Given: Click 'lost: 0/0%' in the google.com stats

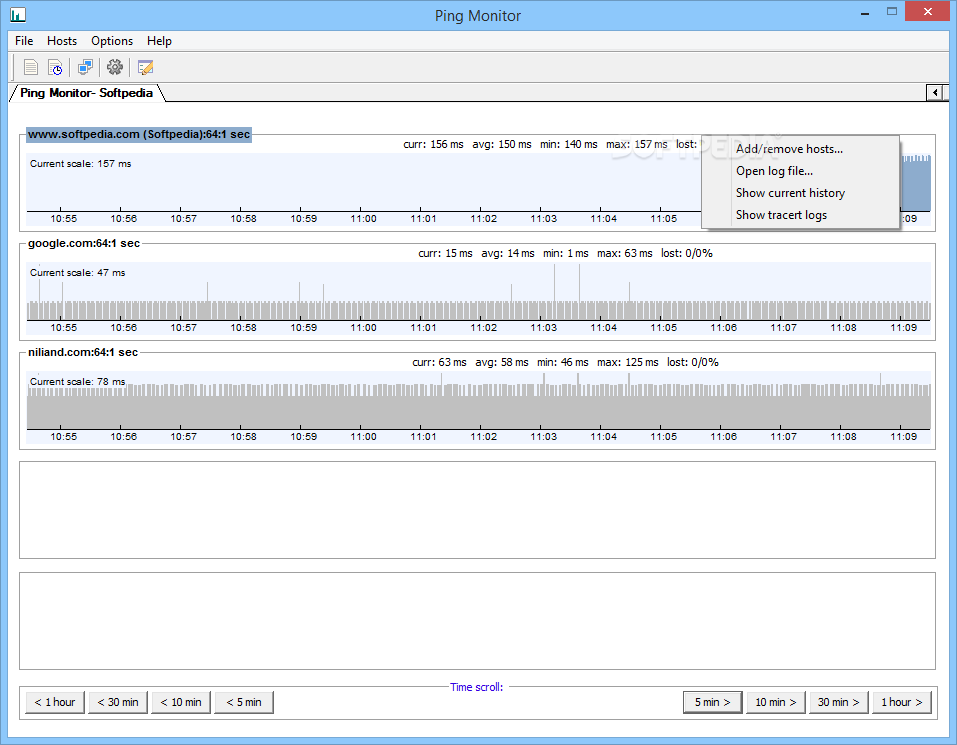Looking at the screenshot, I should pos(687,253).
